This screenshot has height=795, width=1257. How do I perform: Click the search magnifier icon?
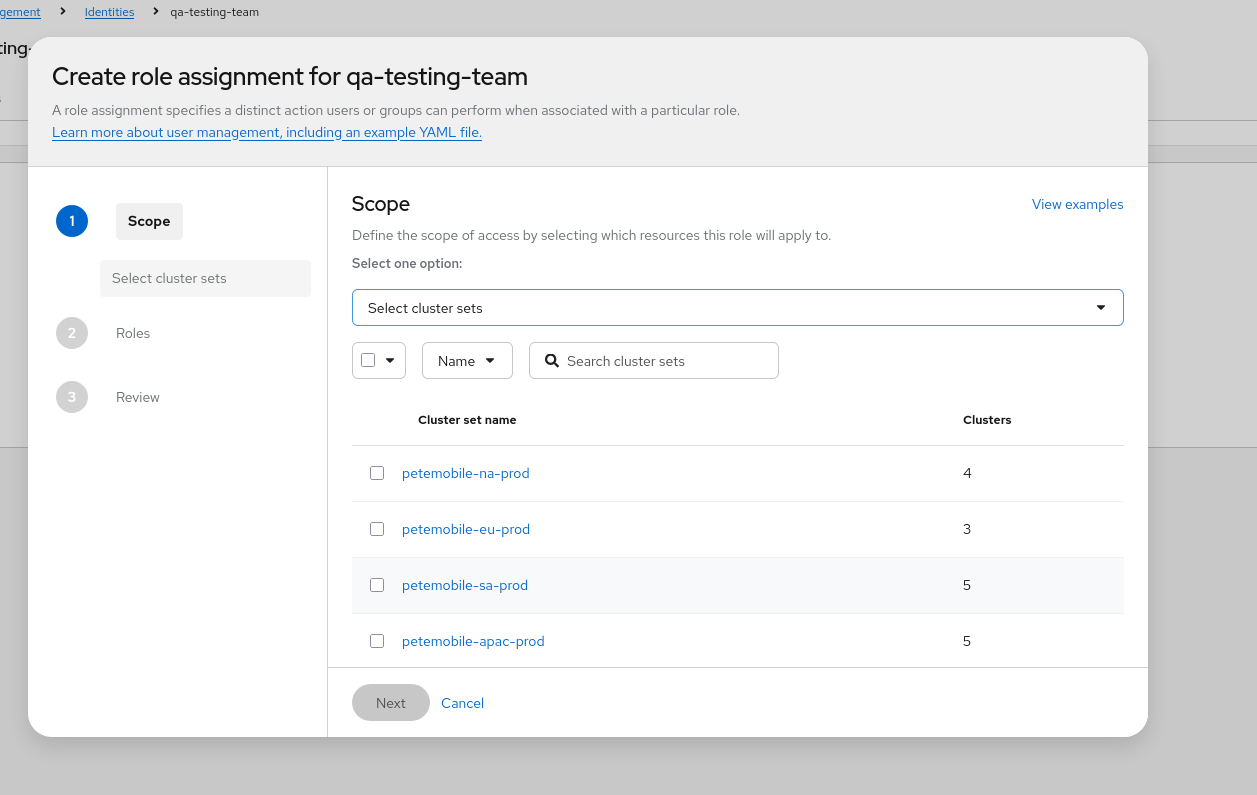pos(552,361)
